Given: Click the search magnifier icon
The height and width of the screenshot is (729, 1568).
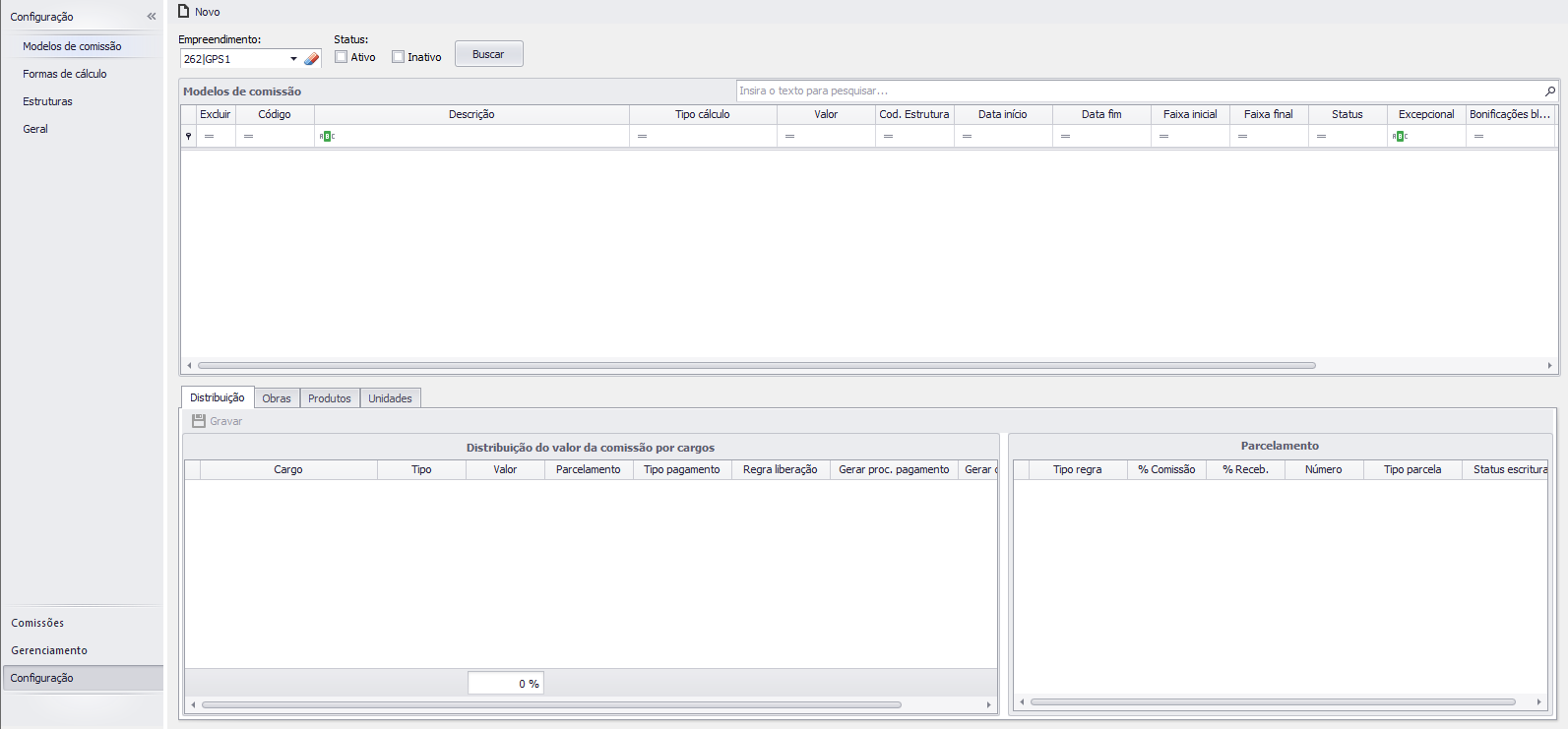Looking at the screenshot, I should [x=1550, y=91].
